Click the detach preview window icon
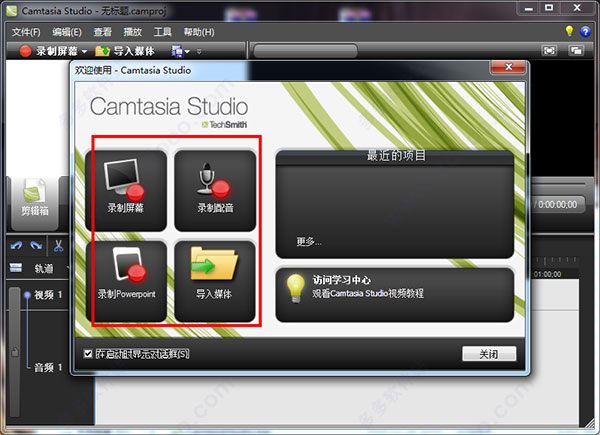 tap(576, 51)
